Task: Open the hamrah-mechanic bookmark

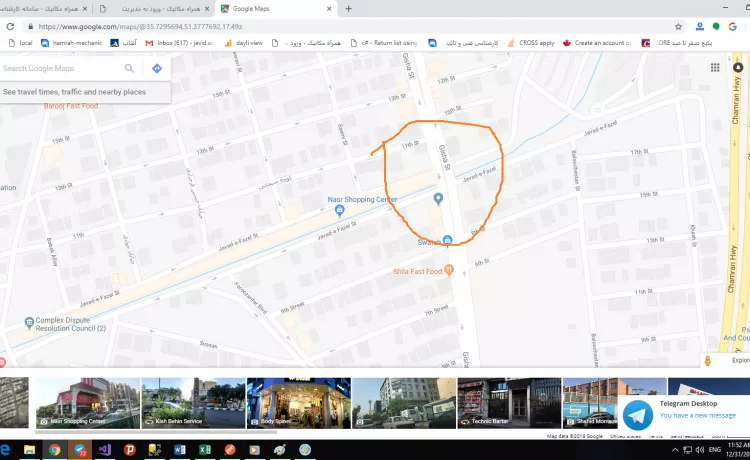Action: (72, 43)
